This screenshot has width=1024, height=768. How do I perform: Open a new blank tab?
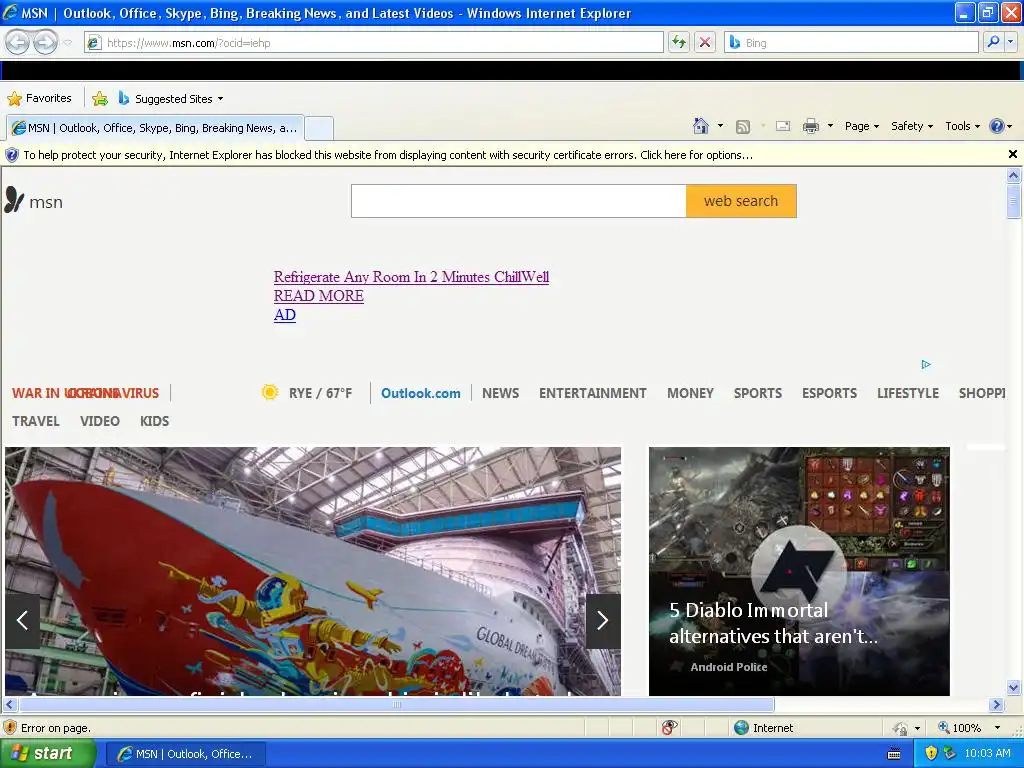click(x=319, y=128)
